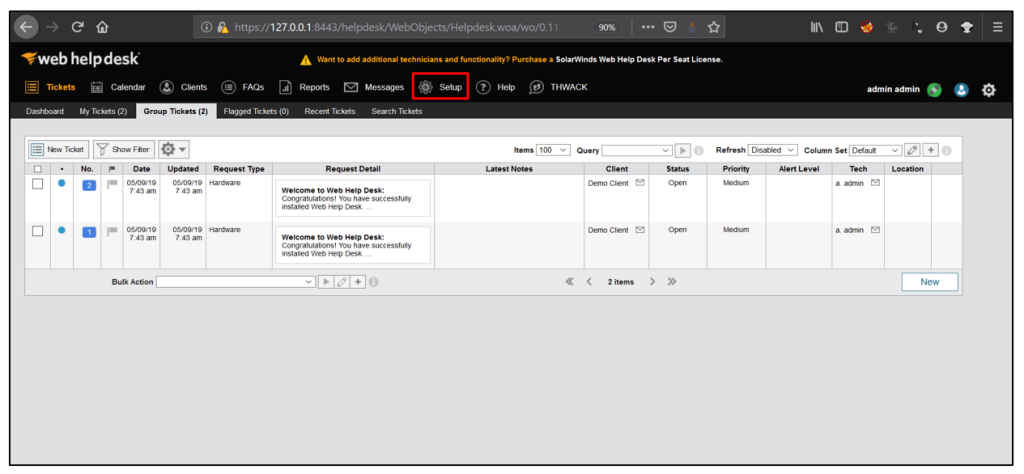Click the Show Filter button

123,150
